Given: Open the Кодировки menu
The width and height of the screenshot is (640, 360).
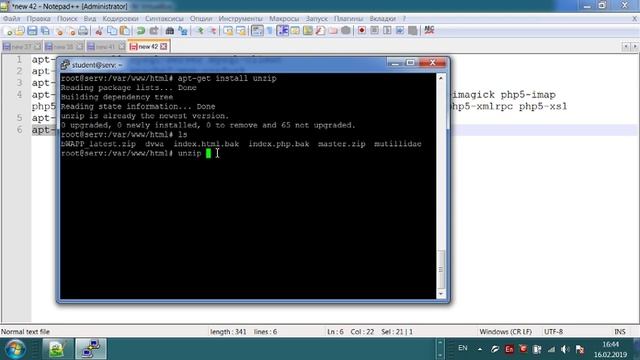Looking at the screenshot, I should [x=120, y=19].
